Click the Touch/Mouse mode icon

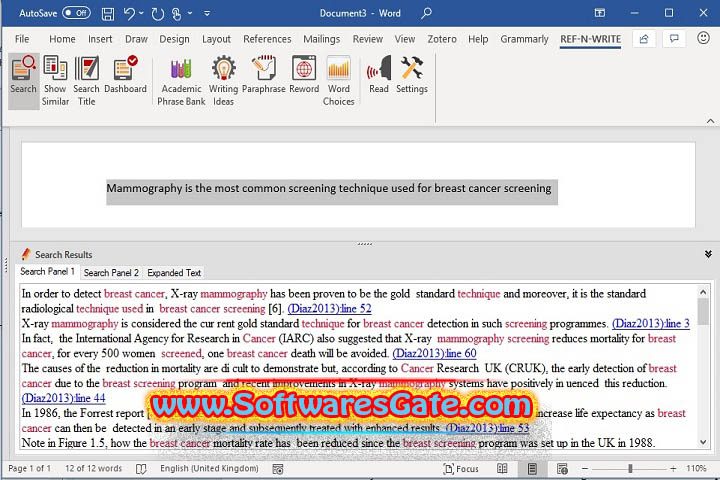coord(177,14)
